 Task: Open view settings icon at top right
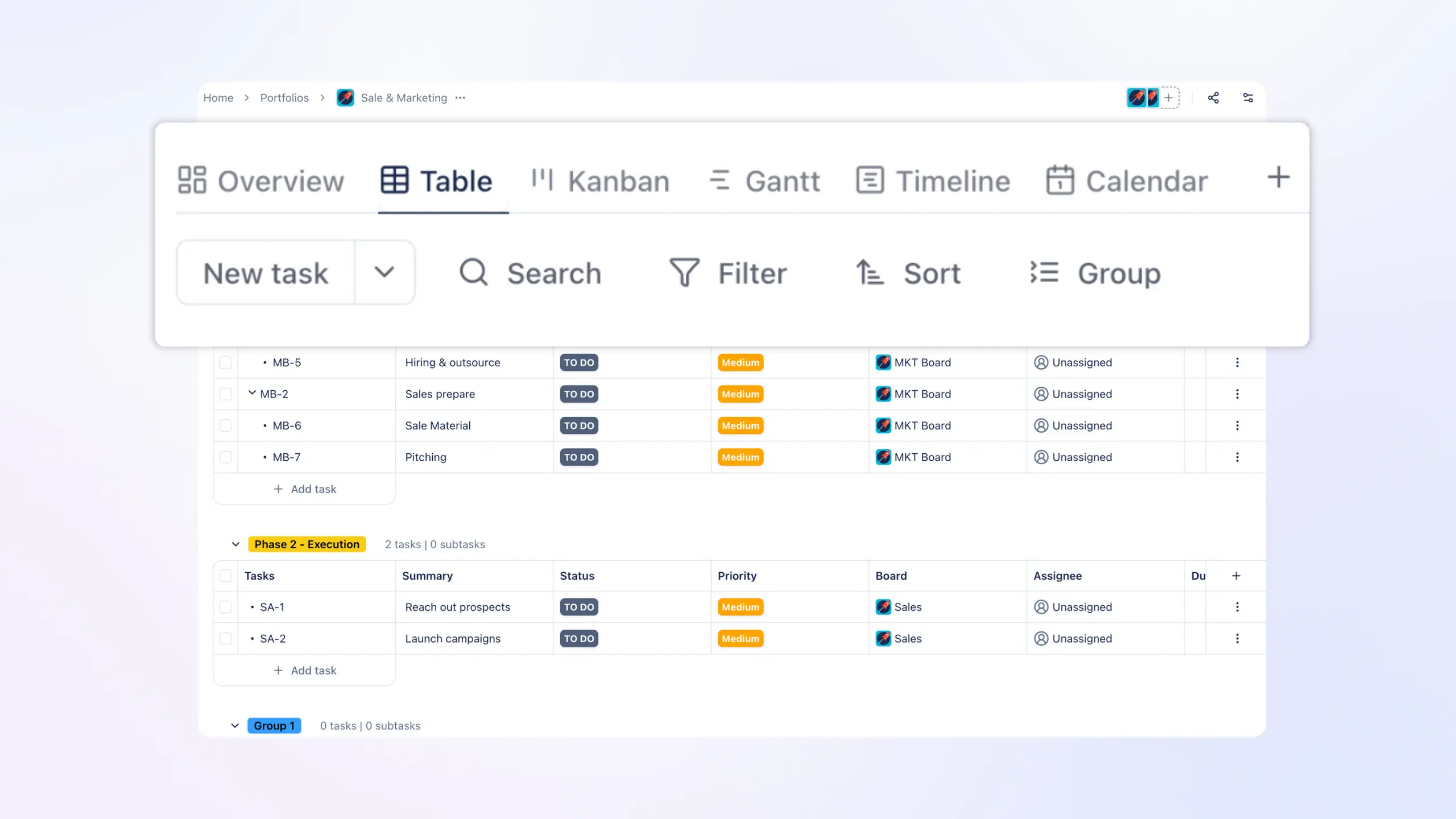[1248, 97]
